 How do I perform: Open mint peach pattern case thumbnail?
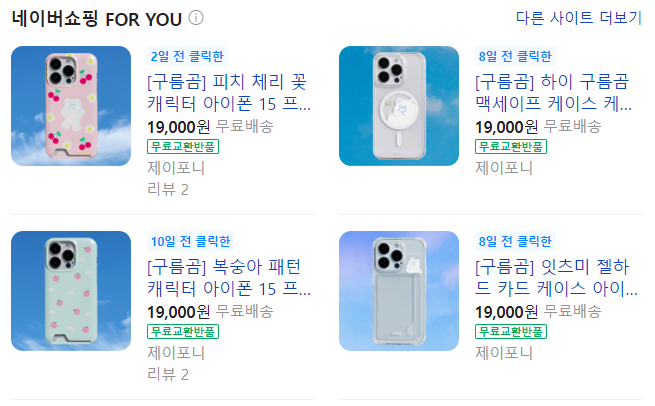pos(71,291)
